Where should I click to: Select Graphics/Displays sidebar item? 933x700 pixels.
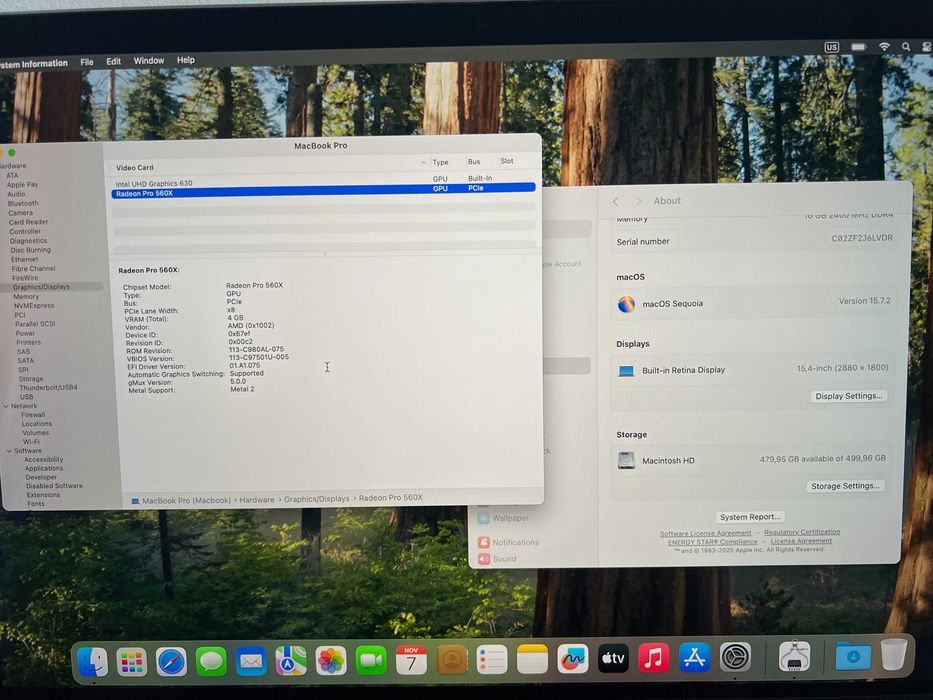pos(41,287)
